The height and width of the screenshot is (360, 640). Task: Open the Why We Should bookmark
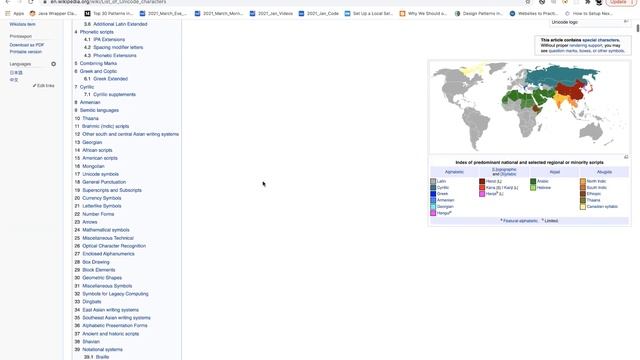pyautogui.click(x=423, y=13)
